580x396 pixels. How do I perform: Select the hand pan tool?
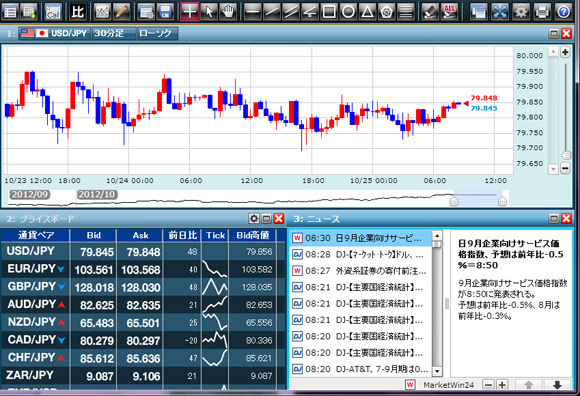(x=228, y=11)
